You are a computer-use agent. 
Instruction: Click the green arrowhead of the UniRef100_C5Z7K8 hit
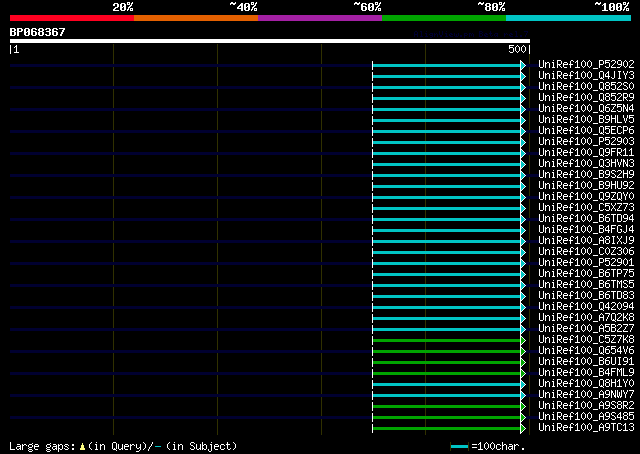pos(523,340)
